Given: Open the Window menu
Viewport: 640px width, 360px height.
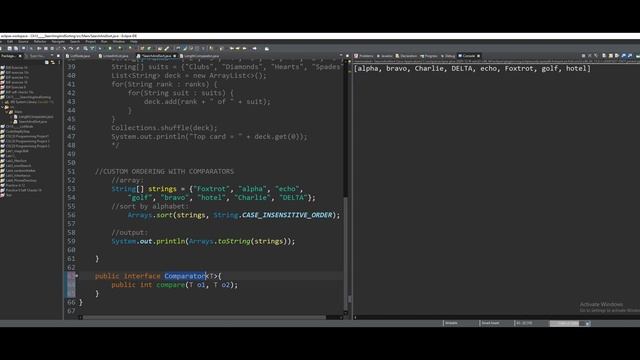Looking at the screenshot, I should (x=119, y=42).
